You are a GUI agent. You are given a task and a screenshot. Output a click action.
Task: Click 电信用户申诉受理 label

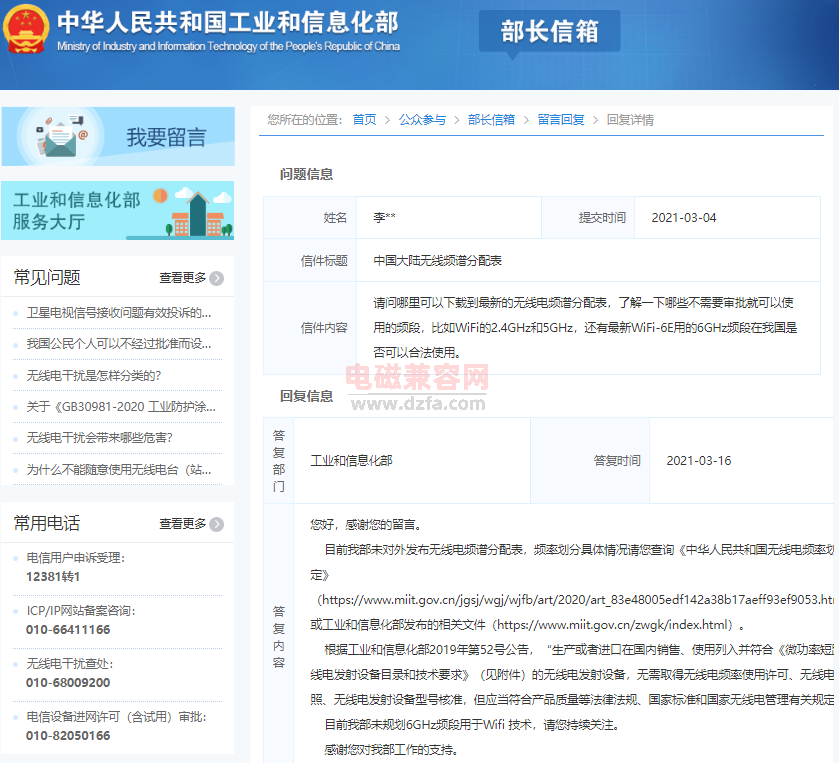pos(76,558)
